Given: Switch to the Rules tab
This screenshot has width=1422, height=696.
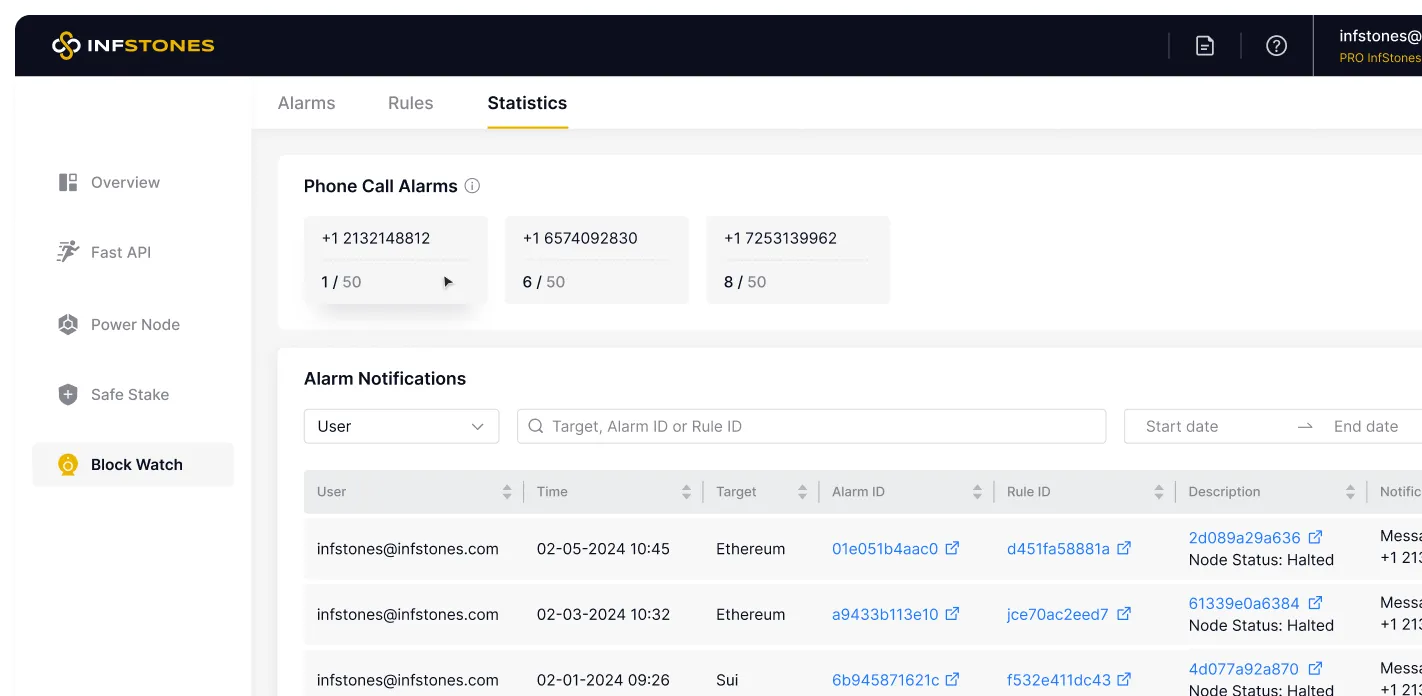Looking at the screenshot, I should pos(410,103).
